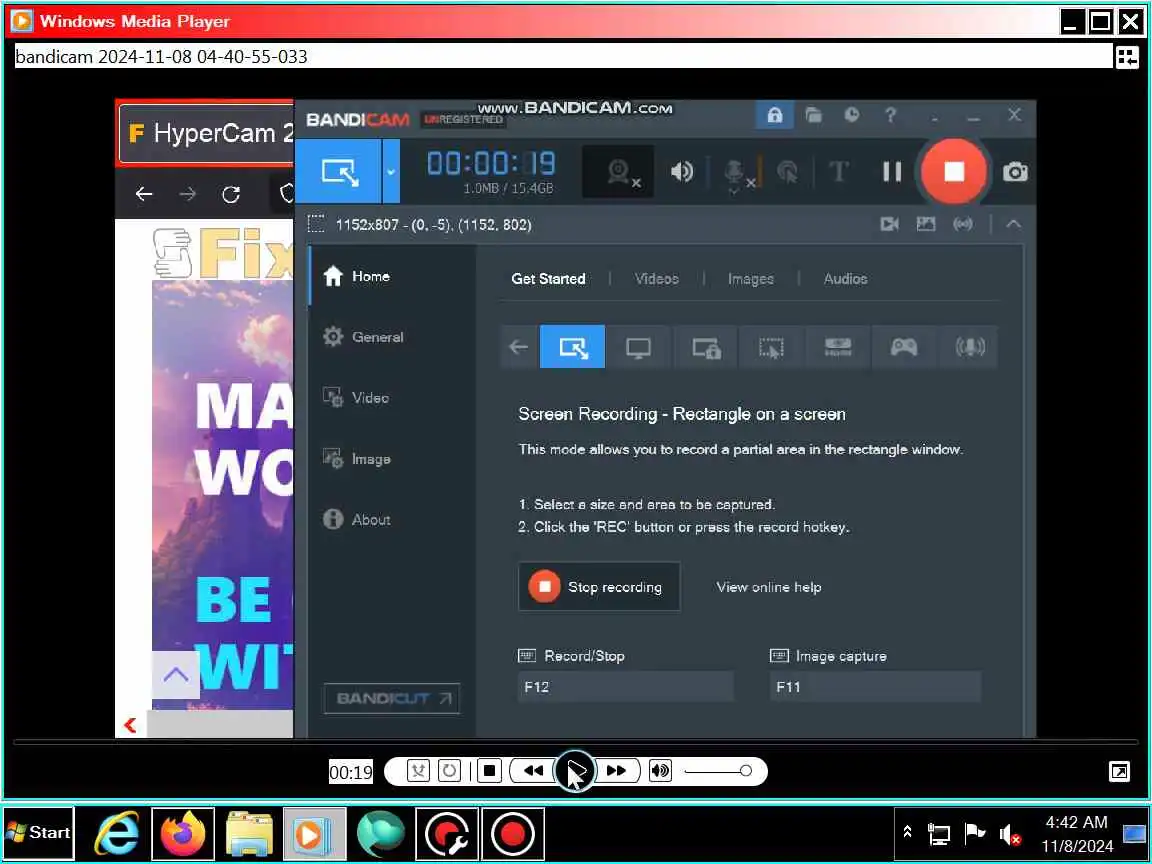Toggle the Bandicam speaker sound icon
1152x864 pixels.
pyautogui.click(x=682, y=172)
